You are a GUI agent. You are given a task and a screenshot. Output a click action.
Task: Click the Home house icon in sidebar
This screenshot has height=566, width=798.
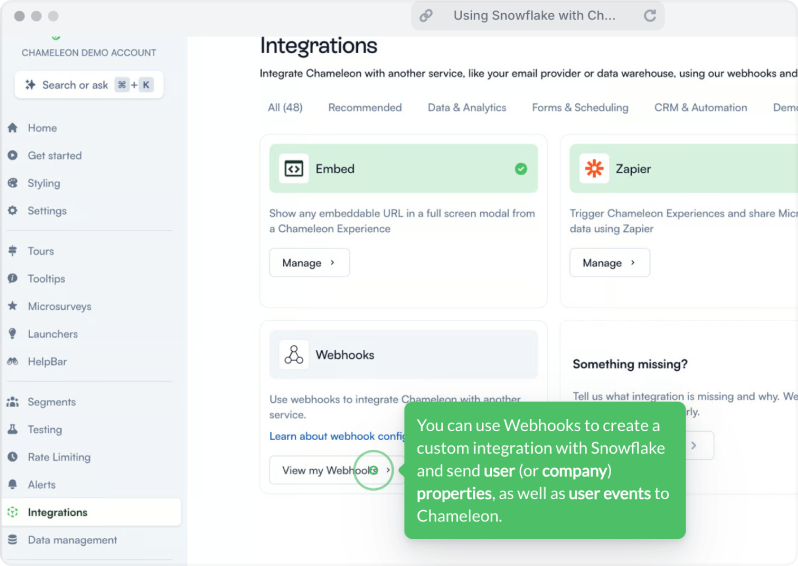(13, 128)
